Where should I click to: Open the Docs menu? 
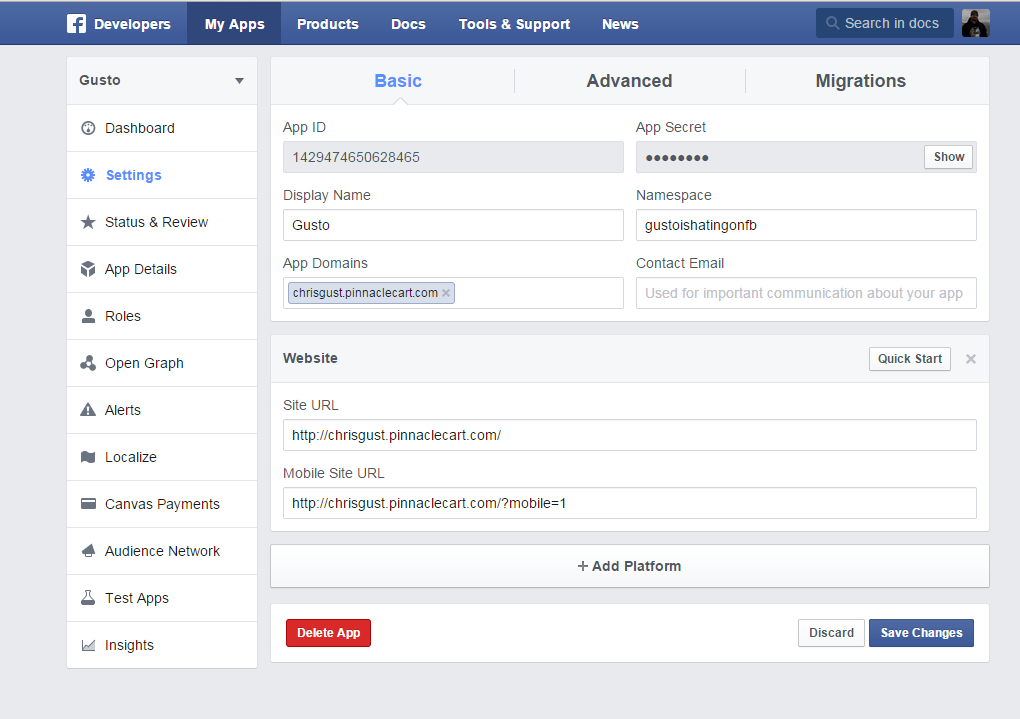click(x=408, y=24)
